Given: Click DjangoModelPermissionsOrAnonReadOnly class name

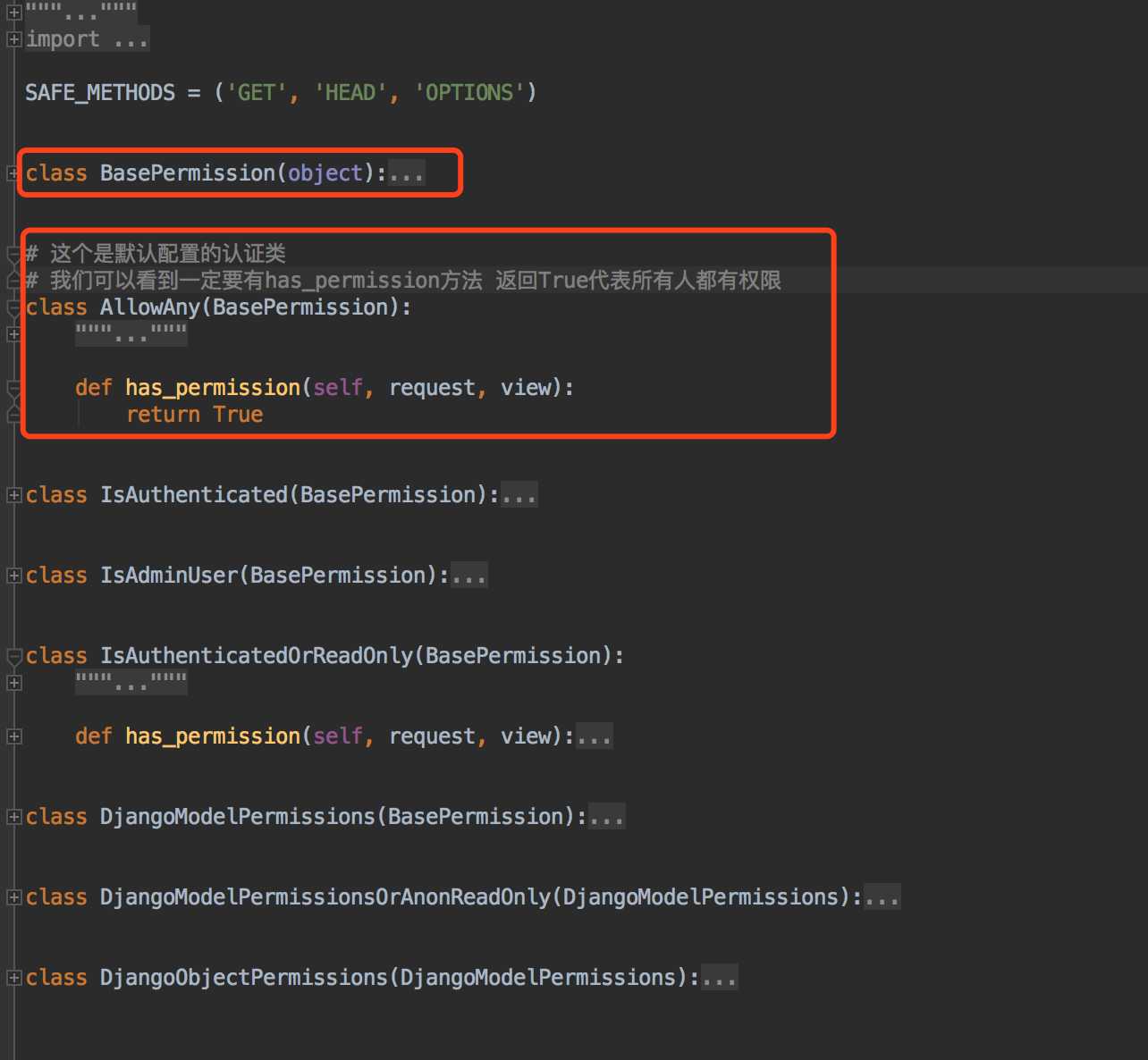Looking at the screenshot, I should click(325, 897).
